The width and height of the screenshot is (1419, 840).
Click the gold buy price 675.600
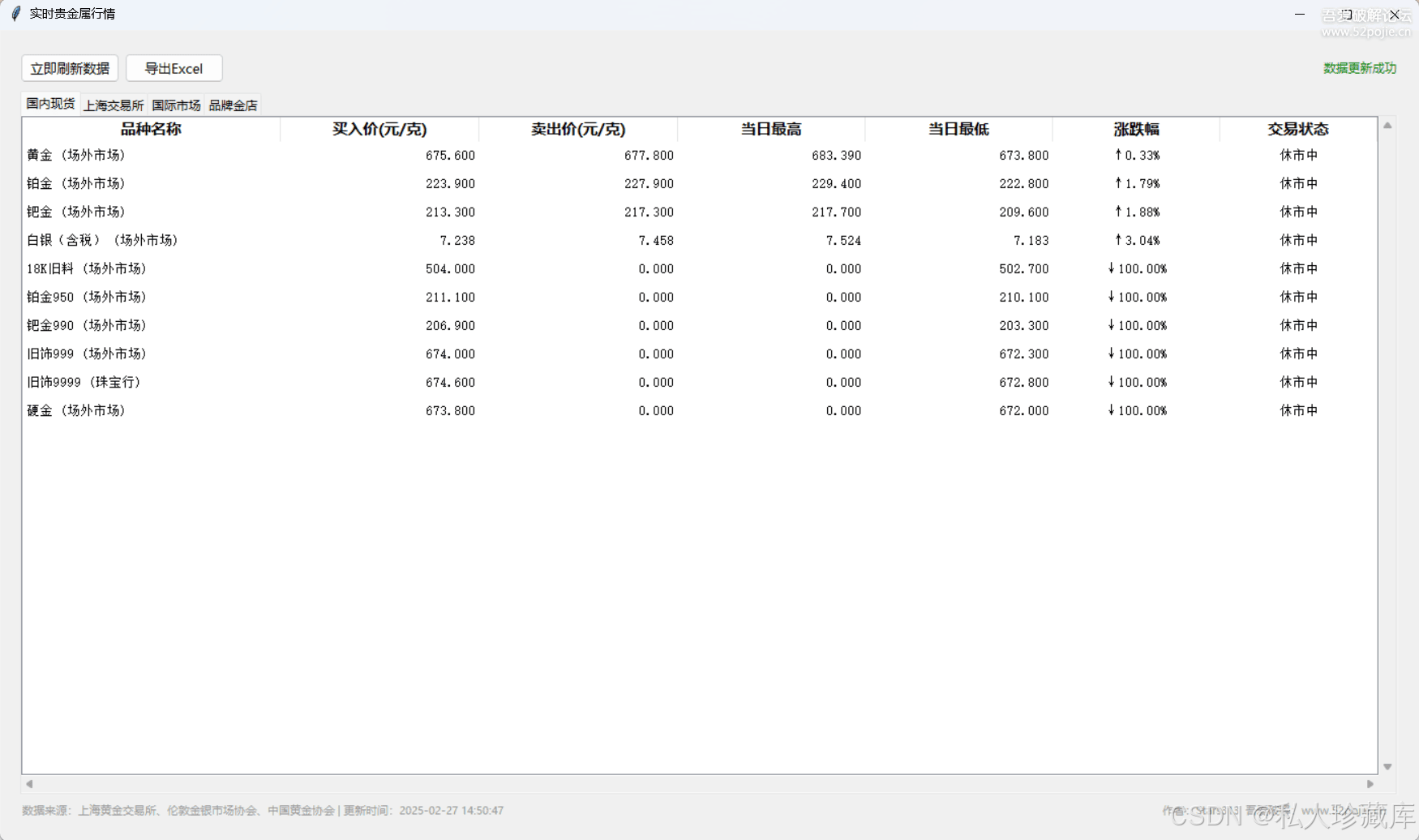[450, 155]
